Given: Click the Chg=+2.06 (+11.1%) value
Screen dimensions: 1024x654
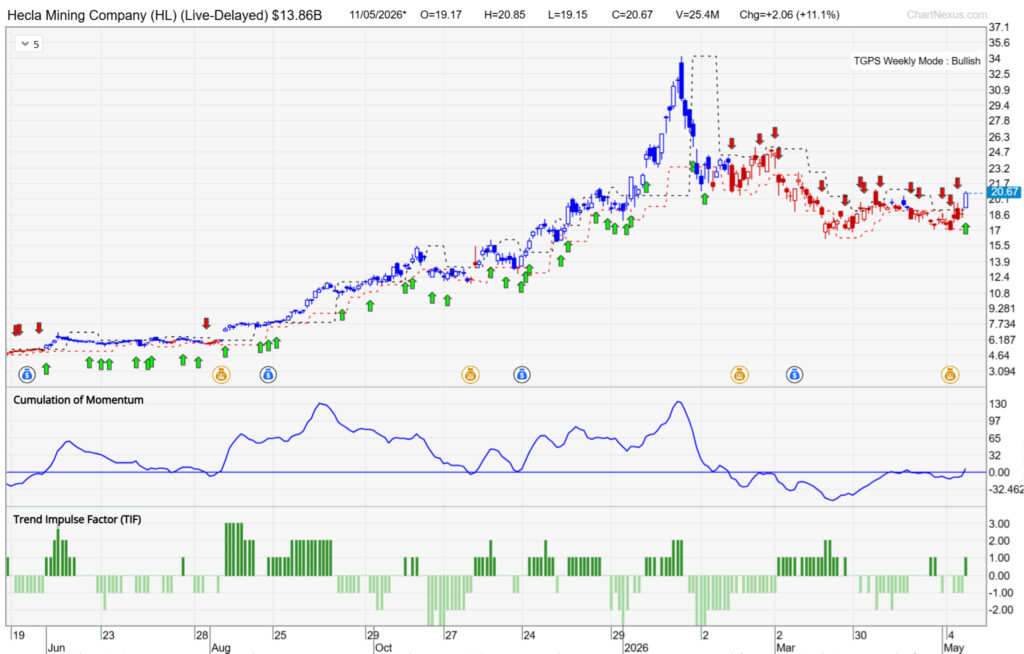Looking at the screenshot, I should (790, 14).
